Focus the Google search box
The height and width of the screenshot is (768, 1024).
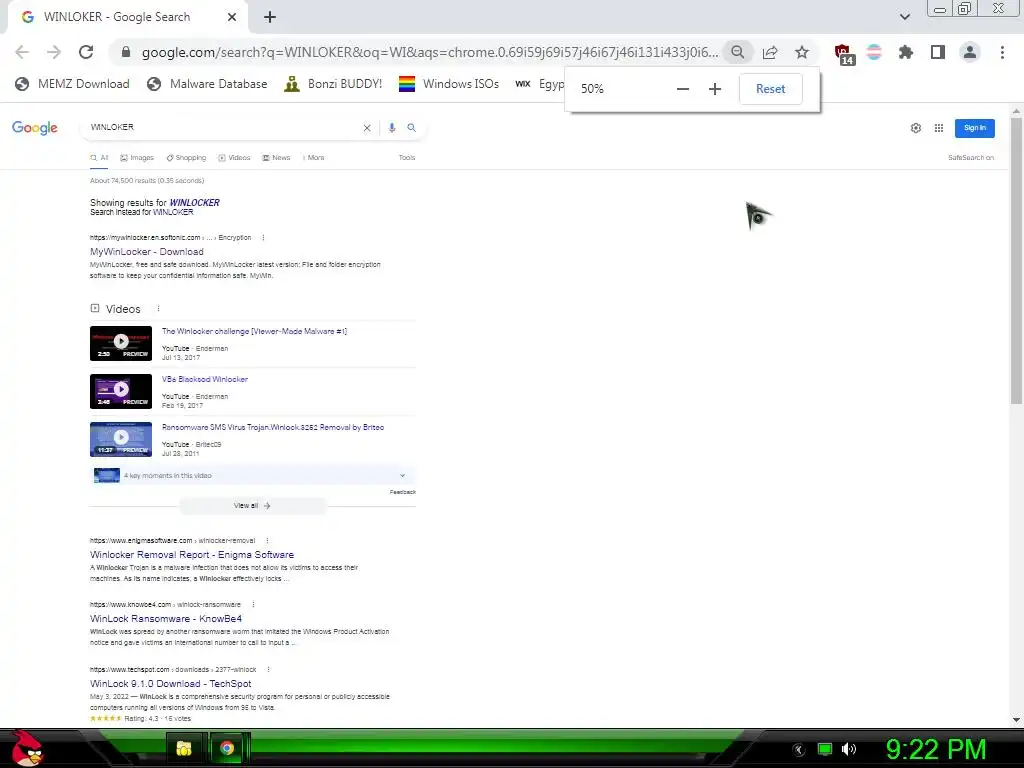pos(222,127)
